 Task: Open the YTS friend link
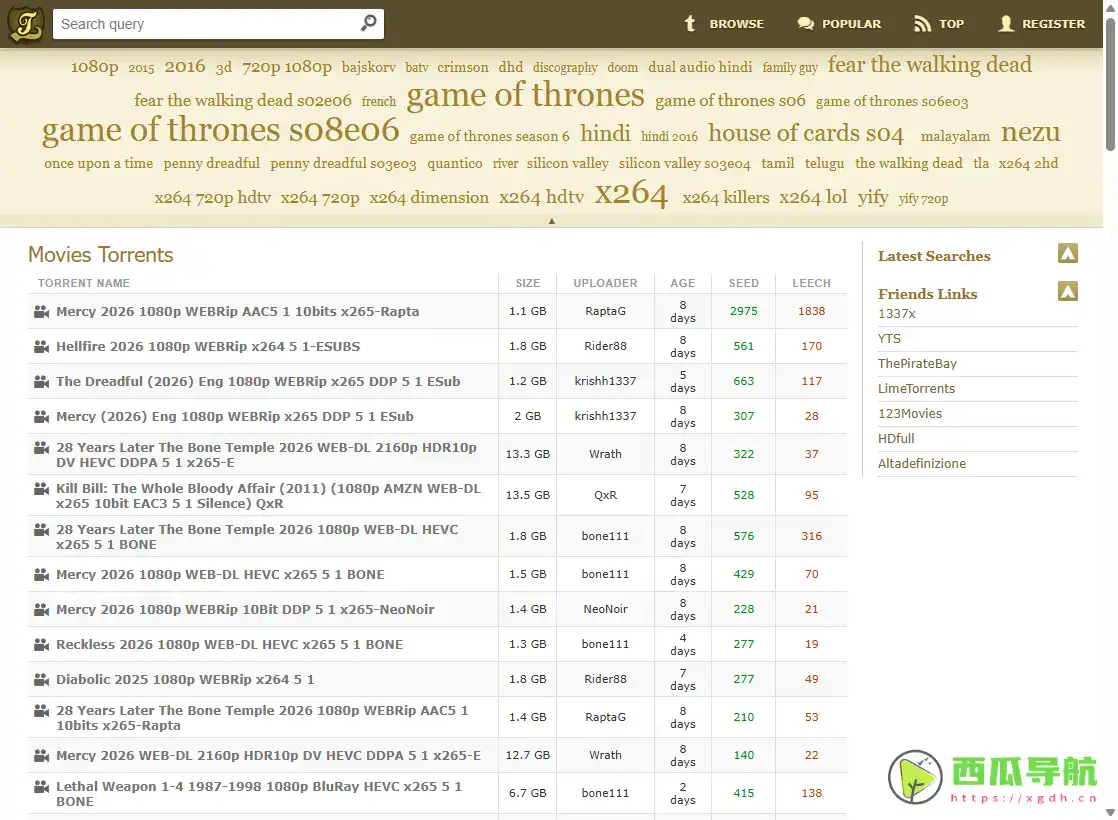pyautogui.click(x=889, y=338)
